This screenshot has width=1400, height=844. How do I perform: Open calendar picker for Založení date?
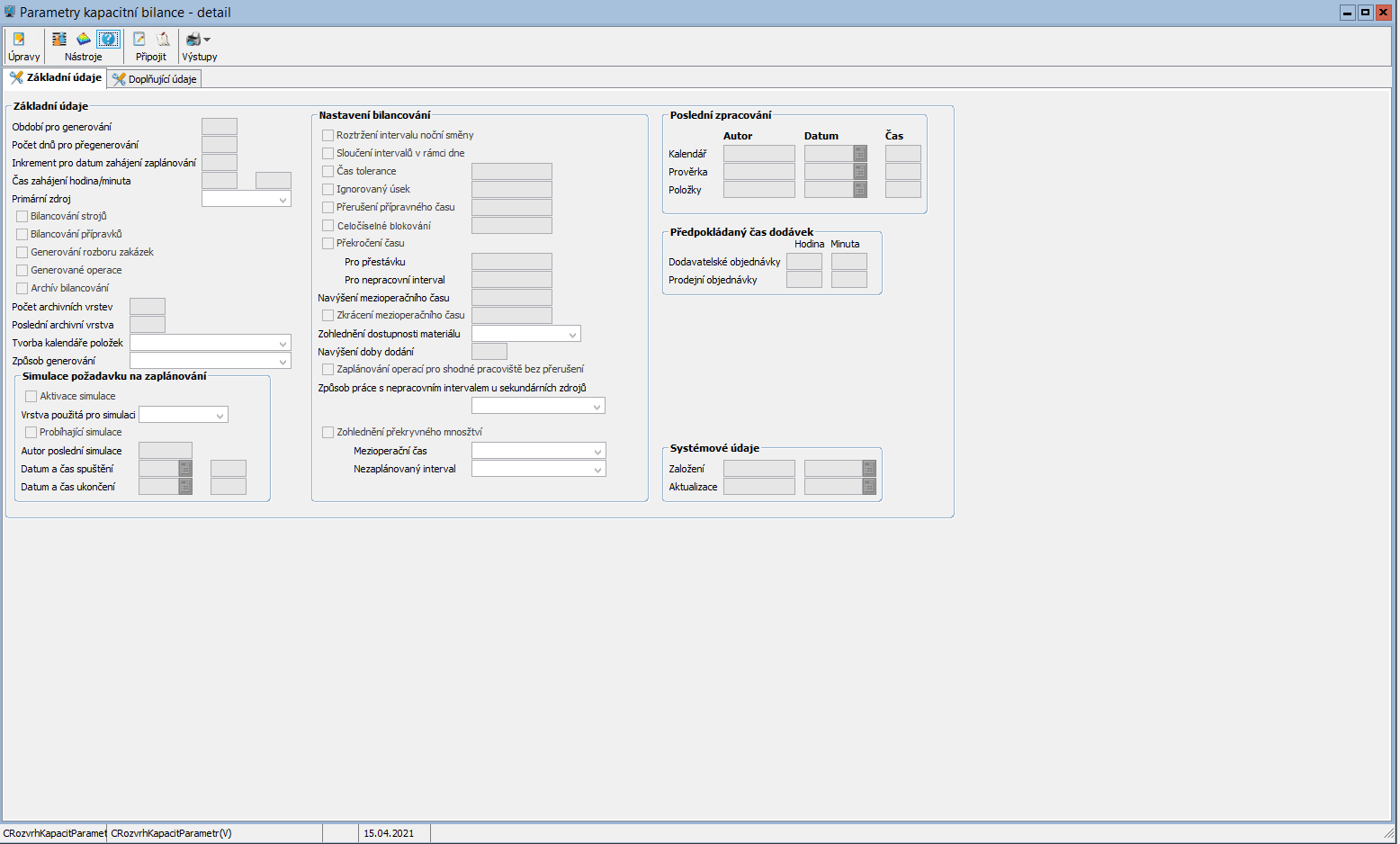click(x=869, y=469)
